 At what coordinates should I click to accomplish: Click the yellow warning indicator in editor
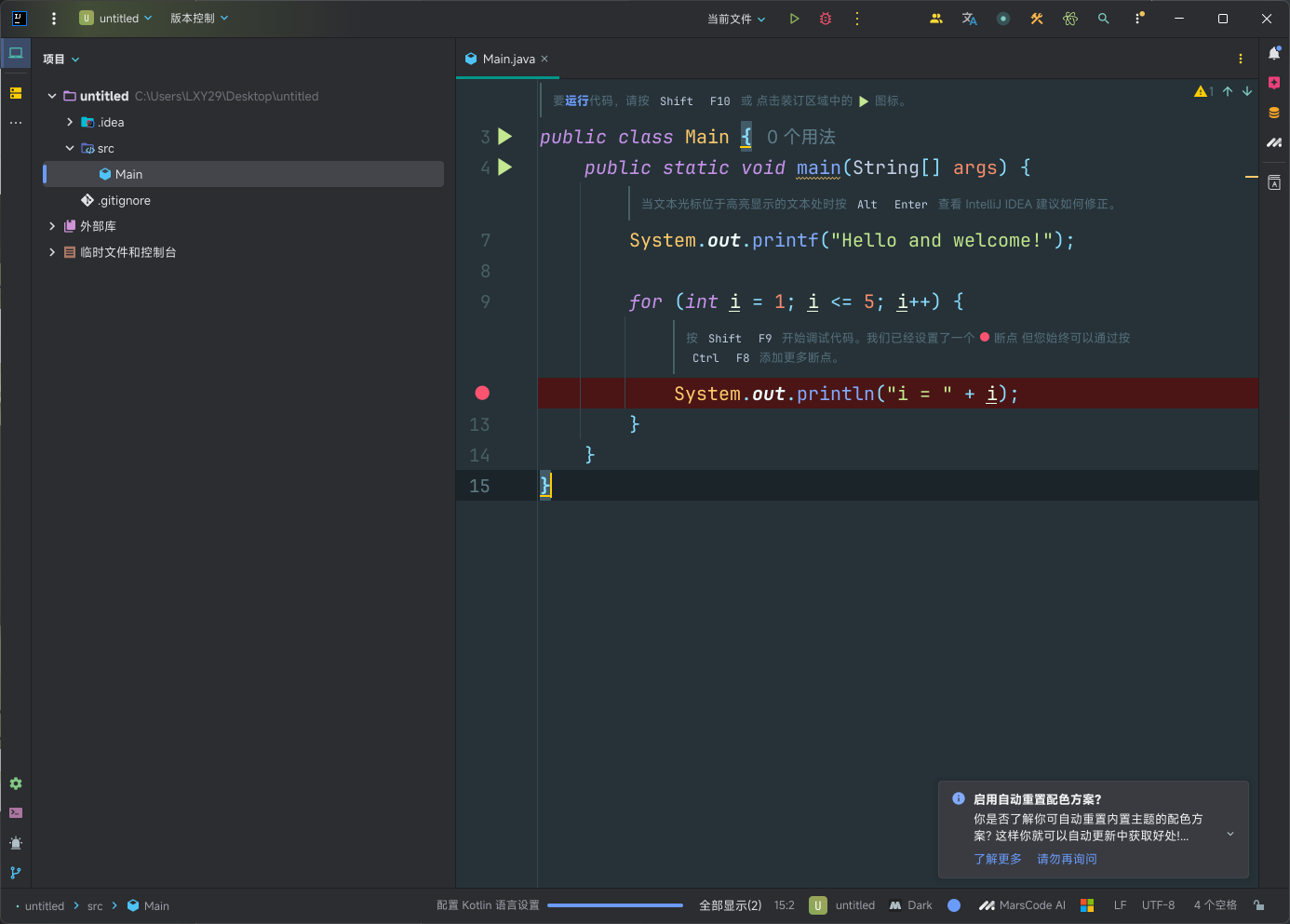click(x=1203, y=91)
